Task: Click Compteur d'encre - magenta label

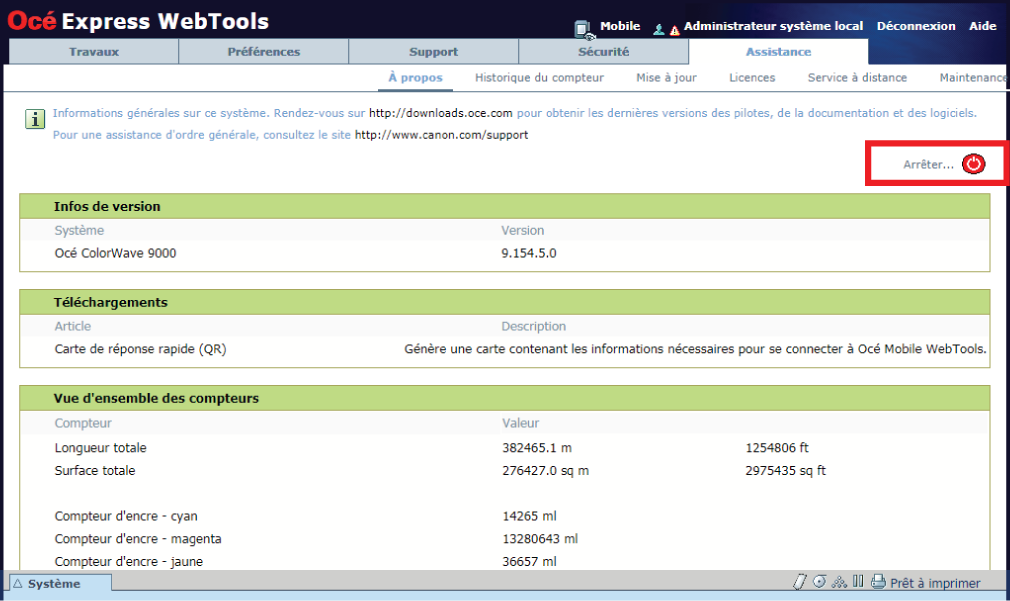Action: coord(138,538)
